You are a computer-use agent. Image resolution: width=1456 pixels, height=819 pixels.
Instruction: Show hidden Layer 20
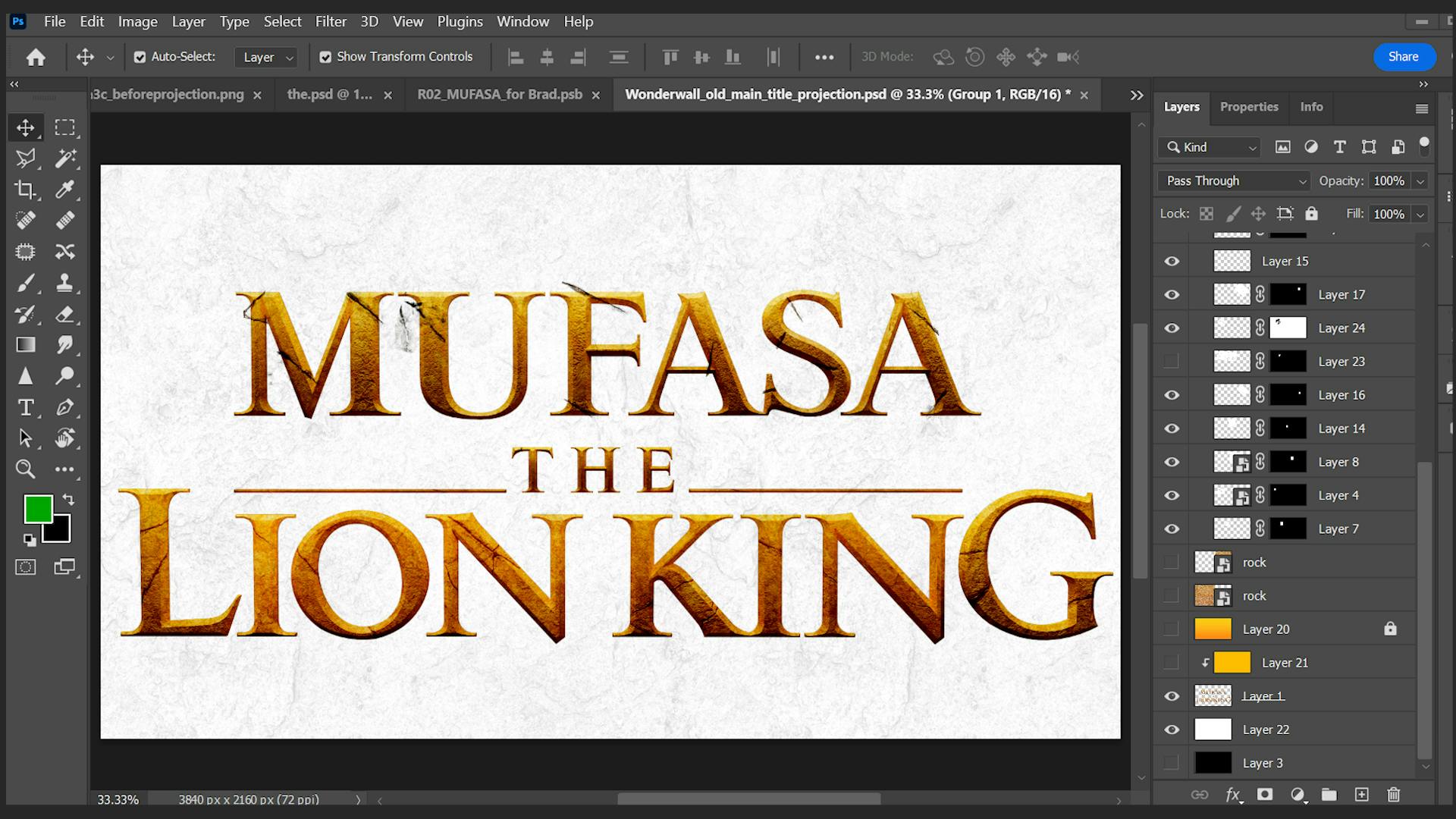pos(1172,629)
